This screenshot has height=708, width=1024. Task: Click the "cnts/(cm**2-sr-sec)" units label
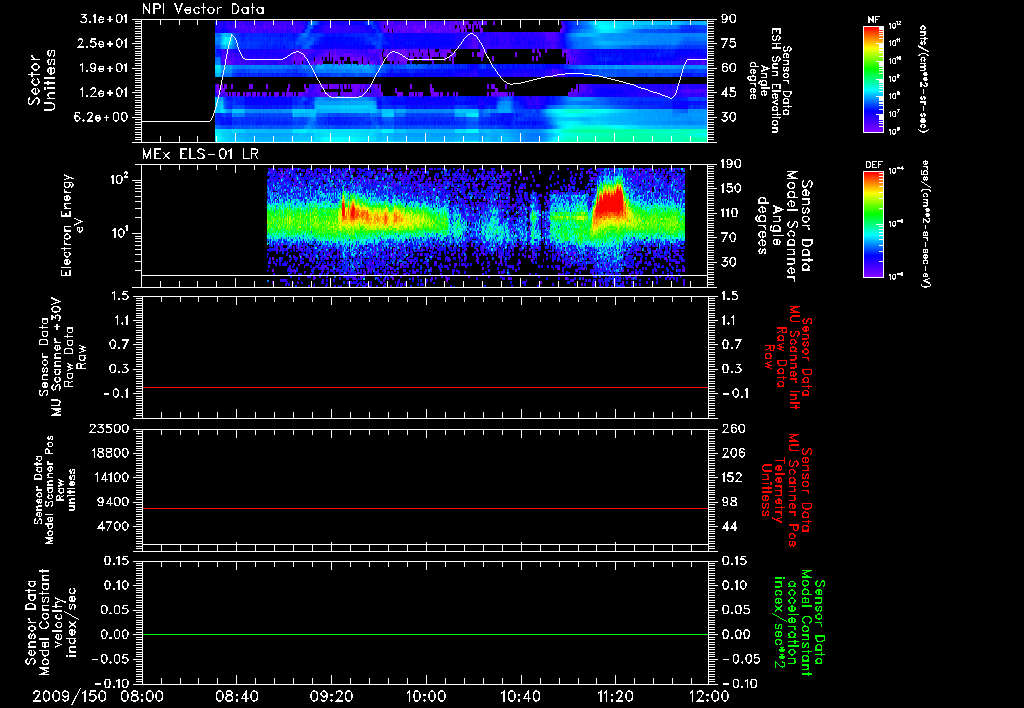[923, 78]
